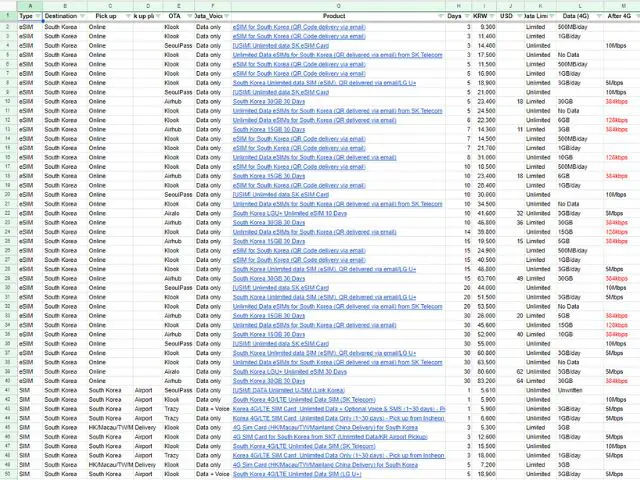Open the Product column filter dropdown
The width and height of the screenshot is (640, 480).
[440, 16]
